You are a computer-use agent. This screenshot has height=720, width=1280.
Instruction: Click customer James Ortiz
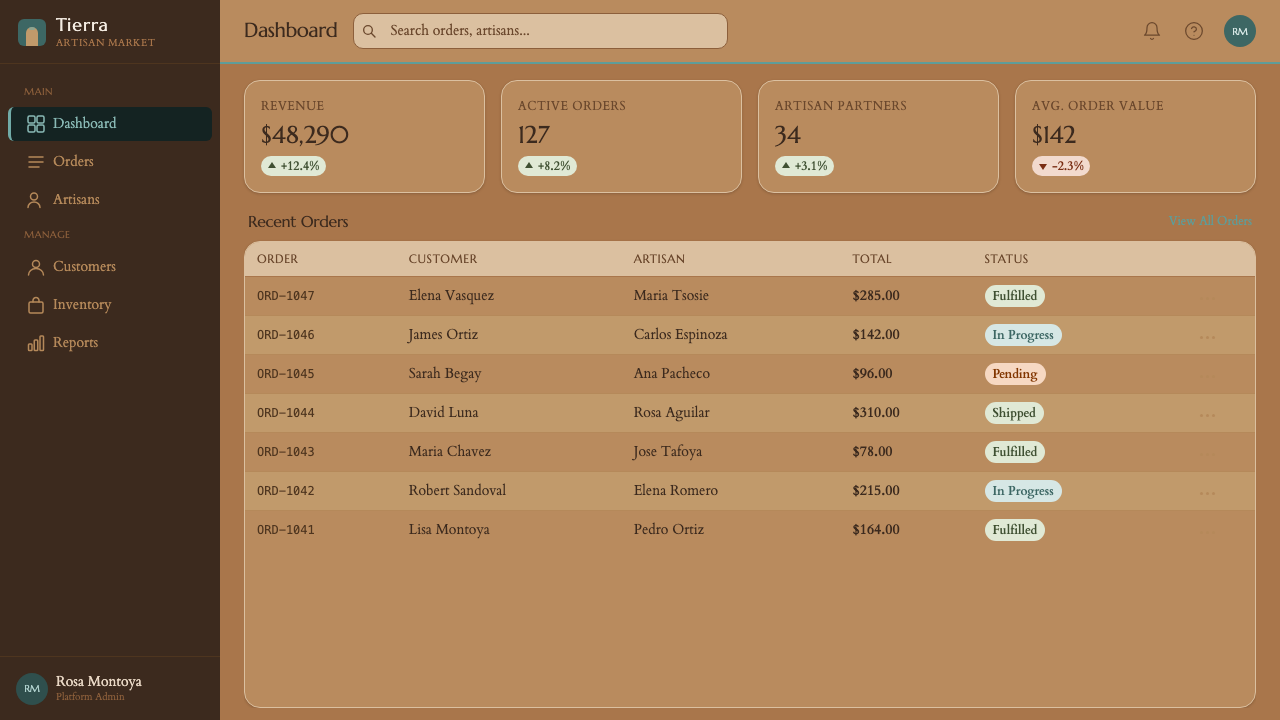443,335
